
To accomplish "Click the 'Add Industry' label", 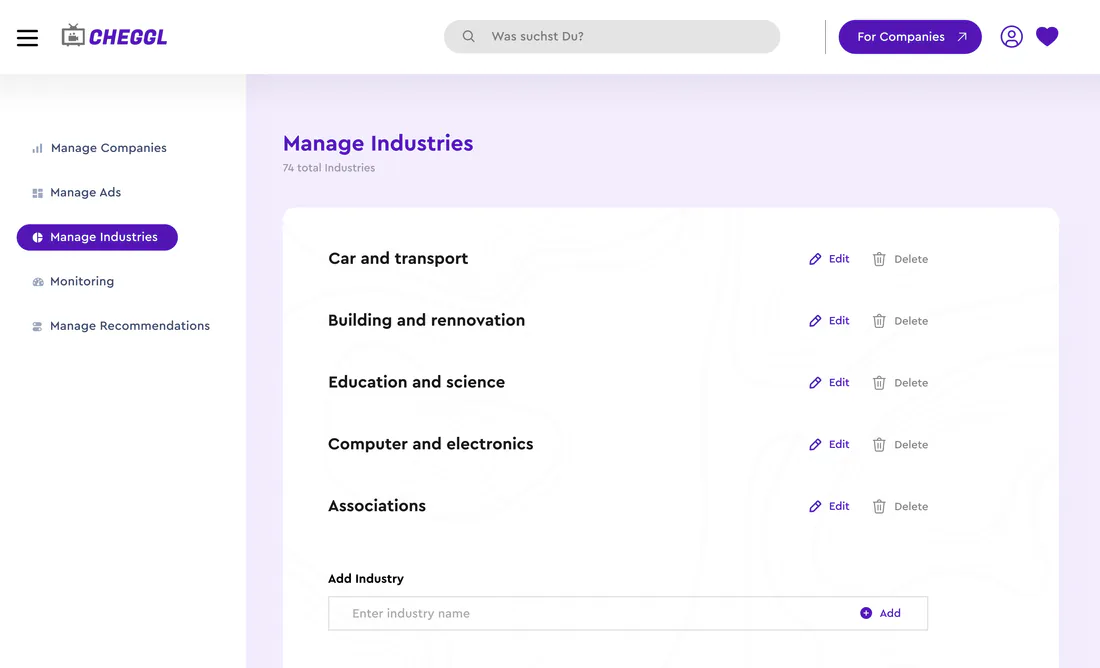I will coord(366,579).
